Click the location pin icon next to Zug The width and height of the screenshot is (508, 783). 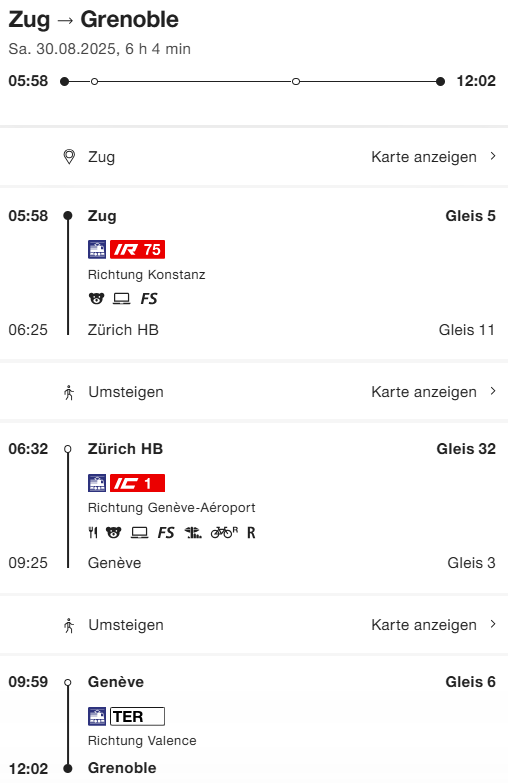tap(69, 157)
